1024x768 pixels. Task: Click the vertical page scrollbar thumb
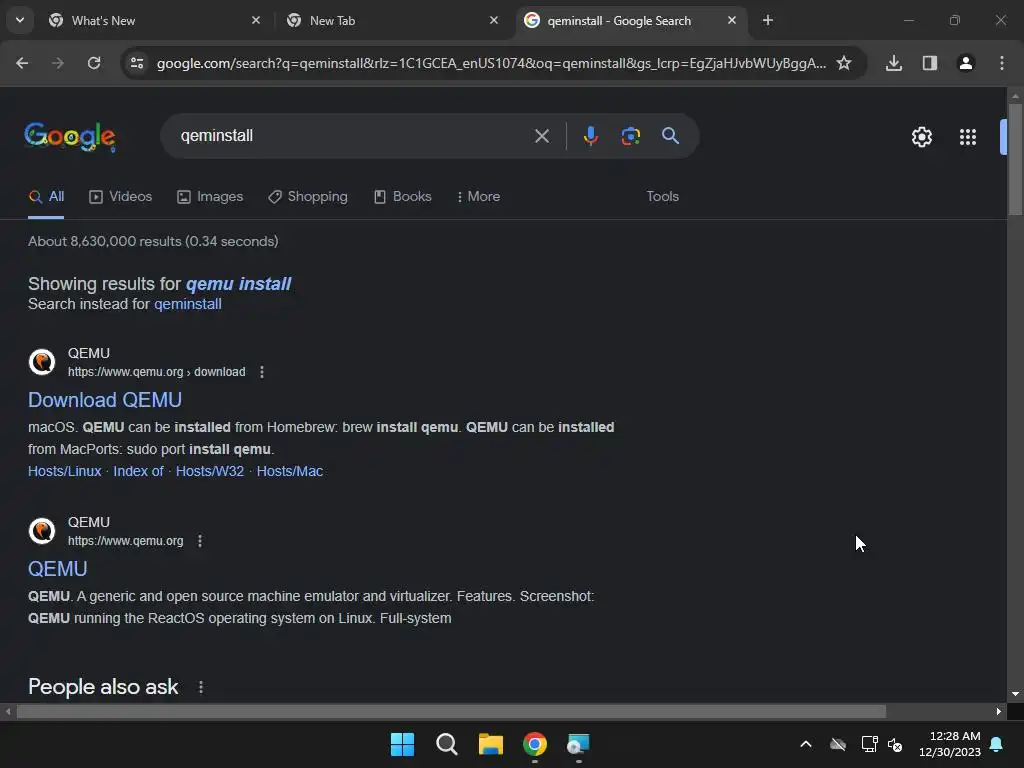click(x=1015, y=159)
